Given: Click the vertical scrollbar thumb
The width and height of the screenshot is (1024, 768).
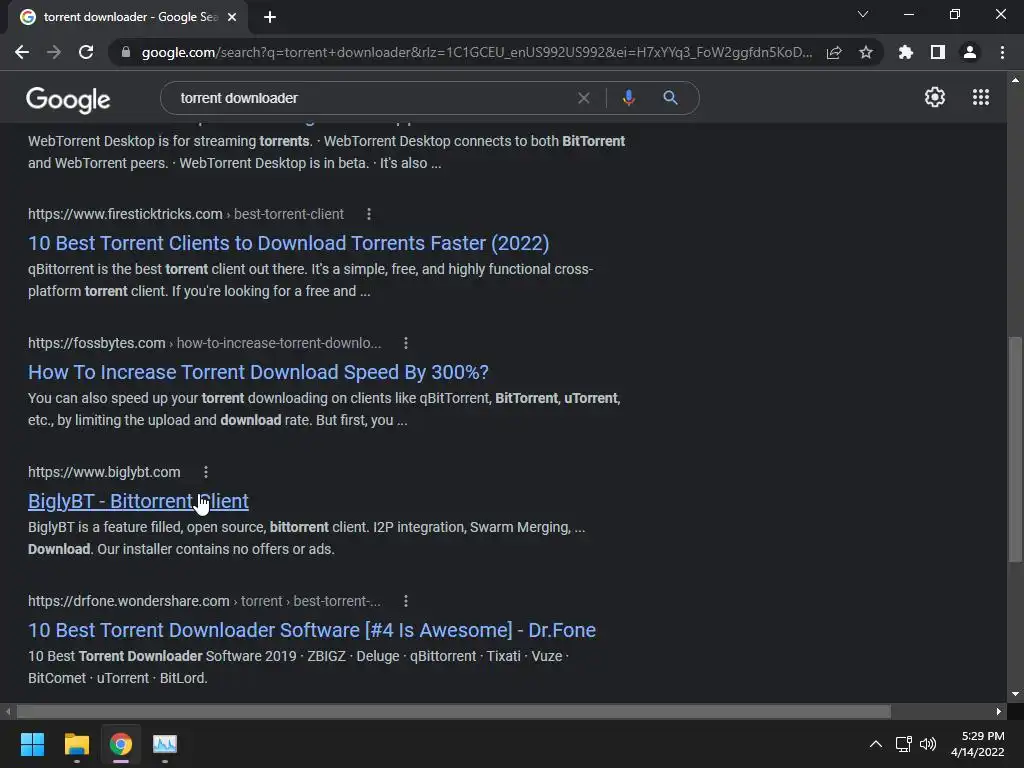Looking at the screenshot, I should [x=1015, y=449].
